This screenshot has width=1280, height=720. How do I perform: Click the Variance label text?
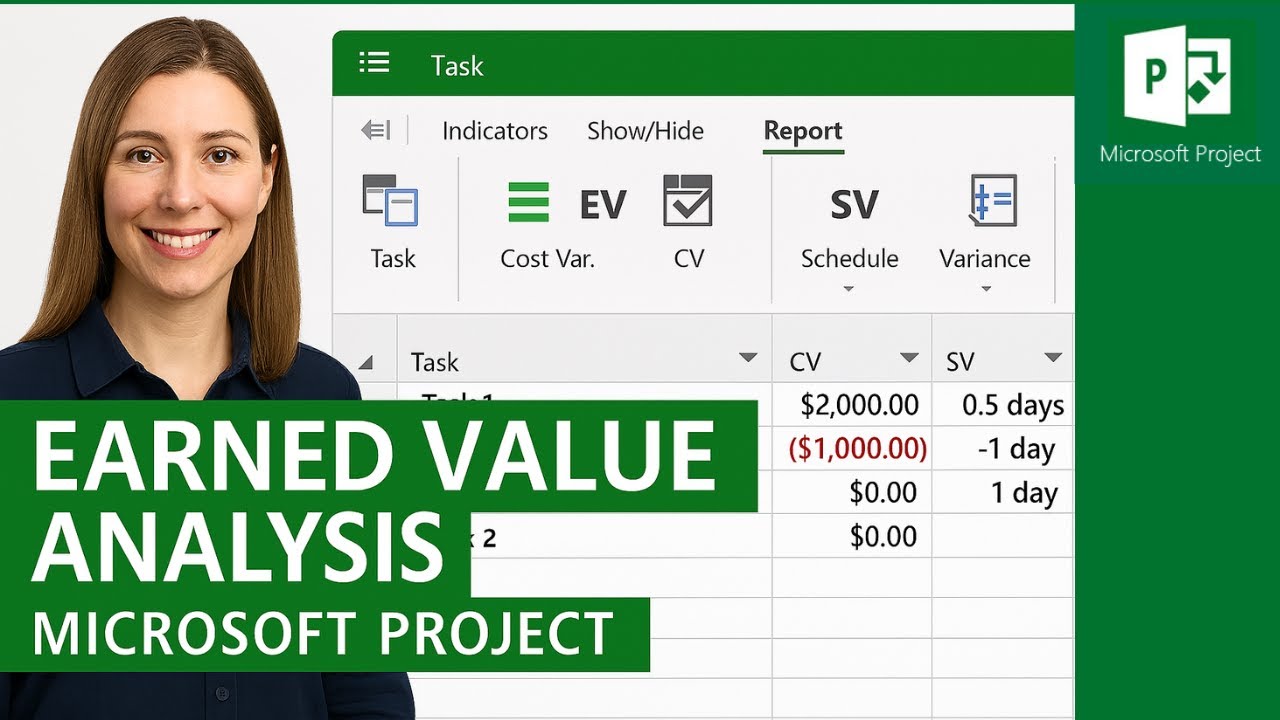[985, 259]
